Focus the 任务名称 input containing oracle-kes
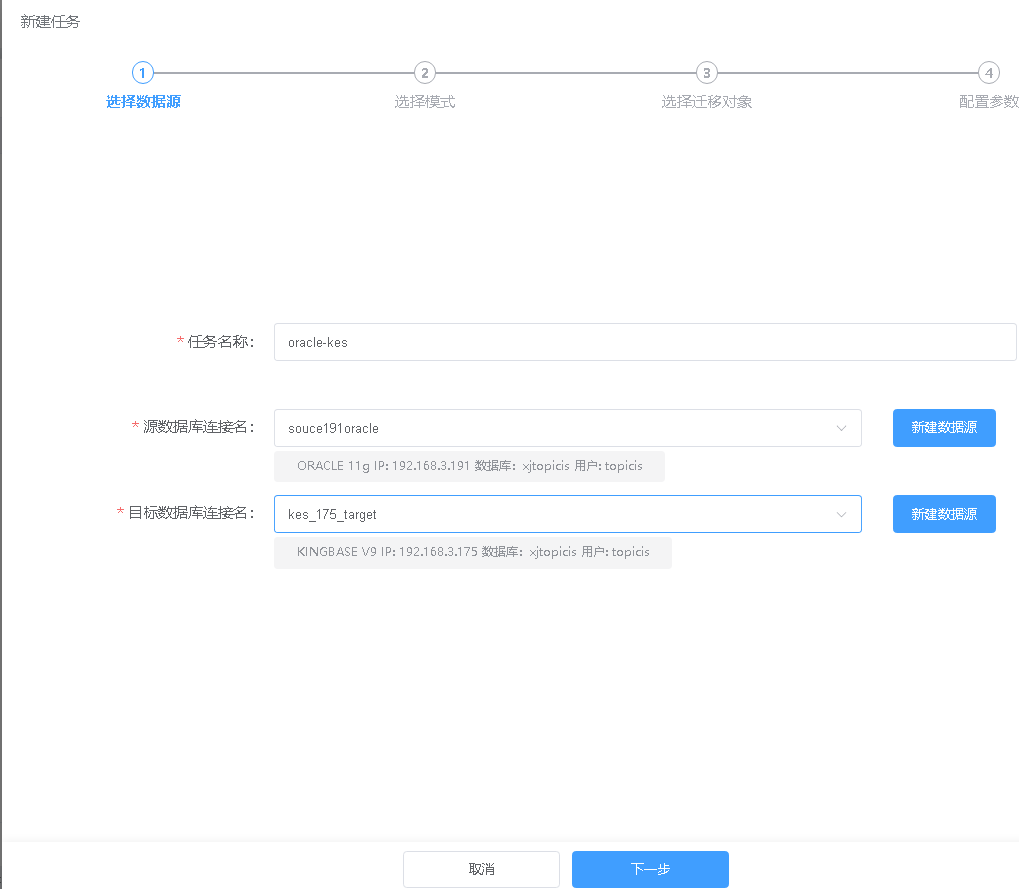The height and width of the screenshot is (889, 1019). (x=644, y=342)
